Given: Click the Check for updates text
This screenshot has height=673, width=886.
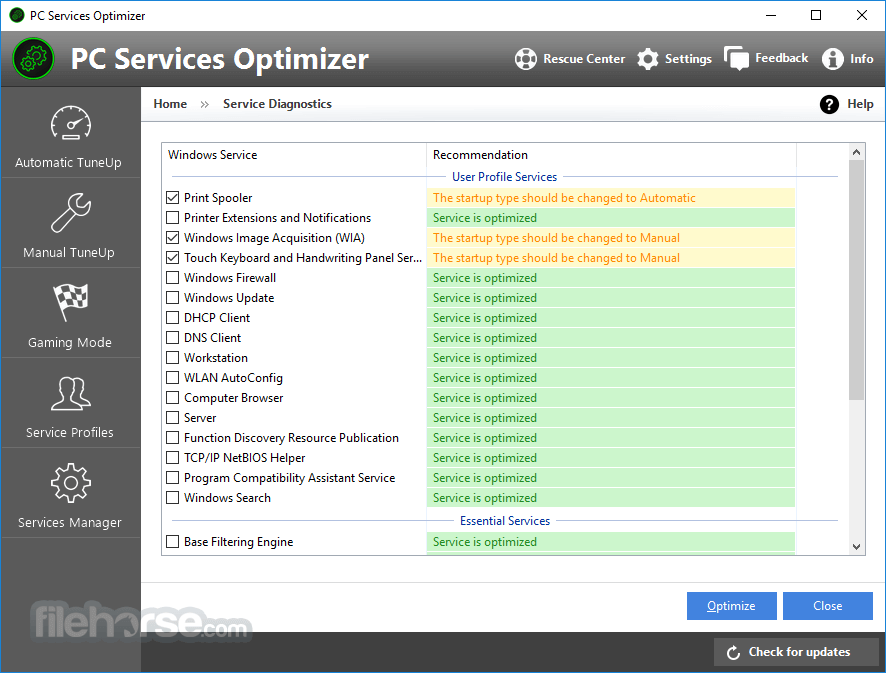Looking at the screenshot, I should 799,652.
